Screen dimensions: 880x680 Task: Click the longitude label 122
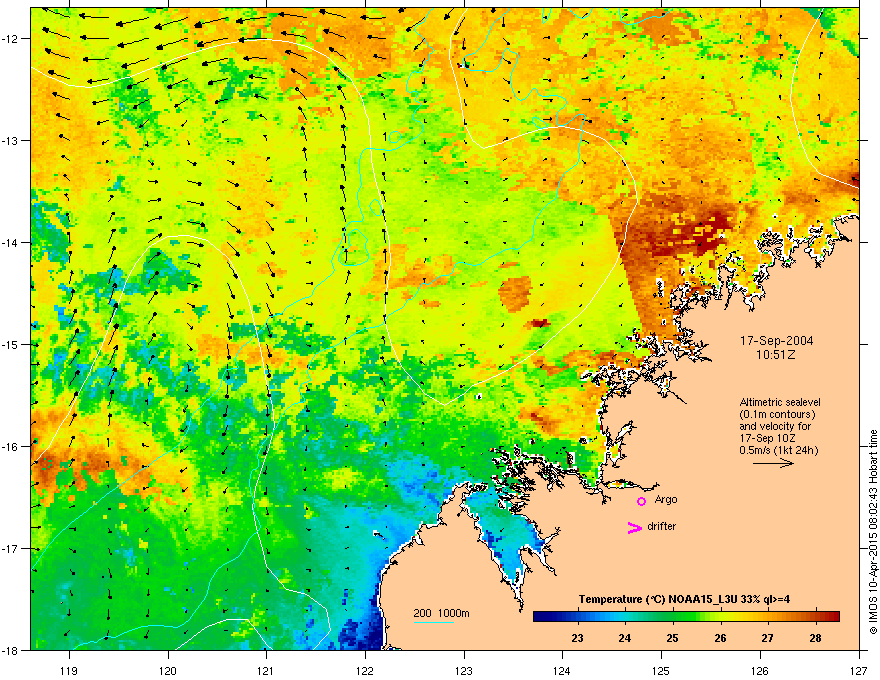pos(365,670)
